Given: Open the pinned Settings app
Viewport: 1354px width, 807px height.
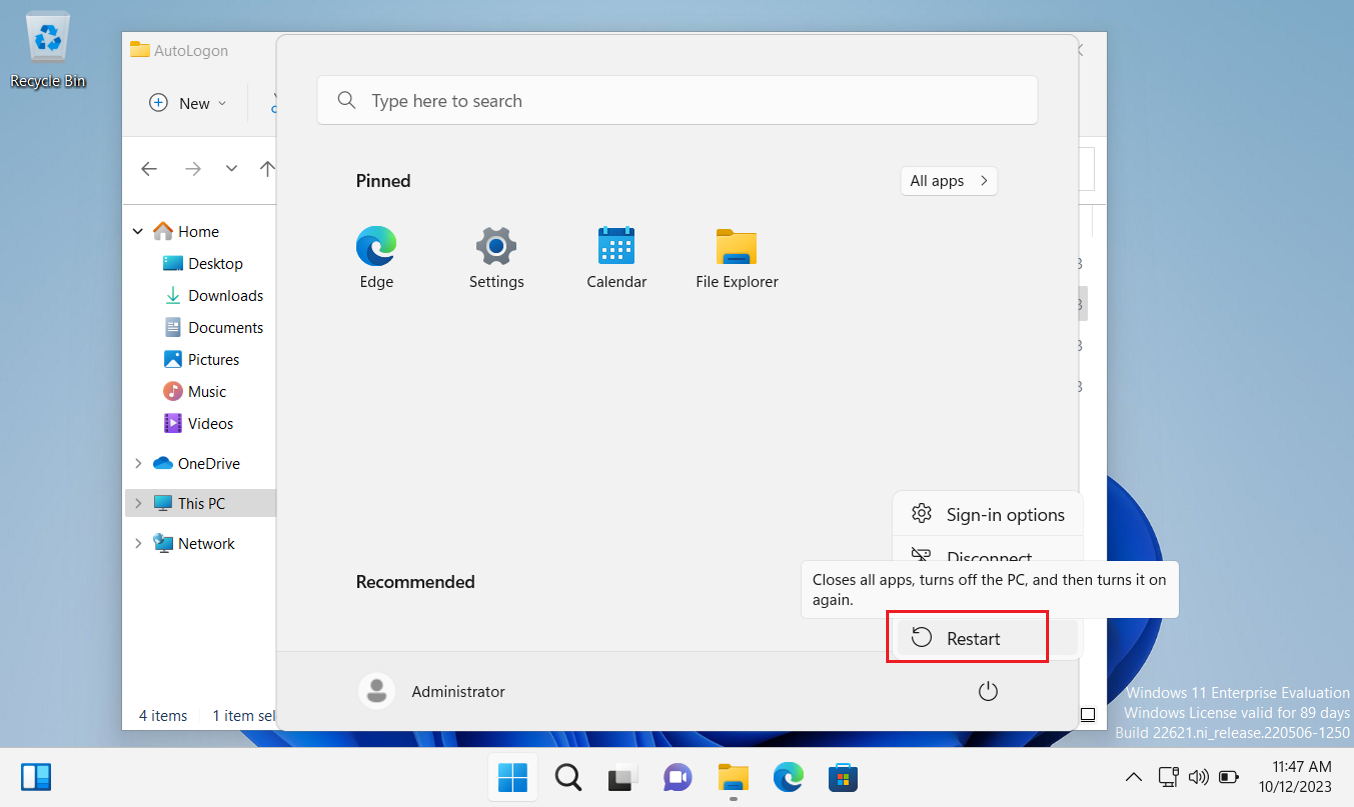Looking at the screenshot, I should coord(496,257).
